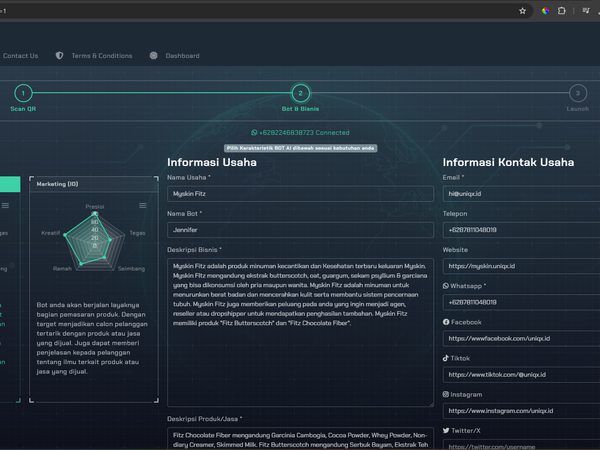Open the Contact Us menu item
This screenshot has height=450, width=600.
click(20, 56)
